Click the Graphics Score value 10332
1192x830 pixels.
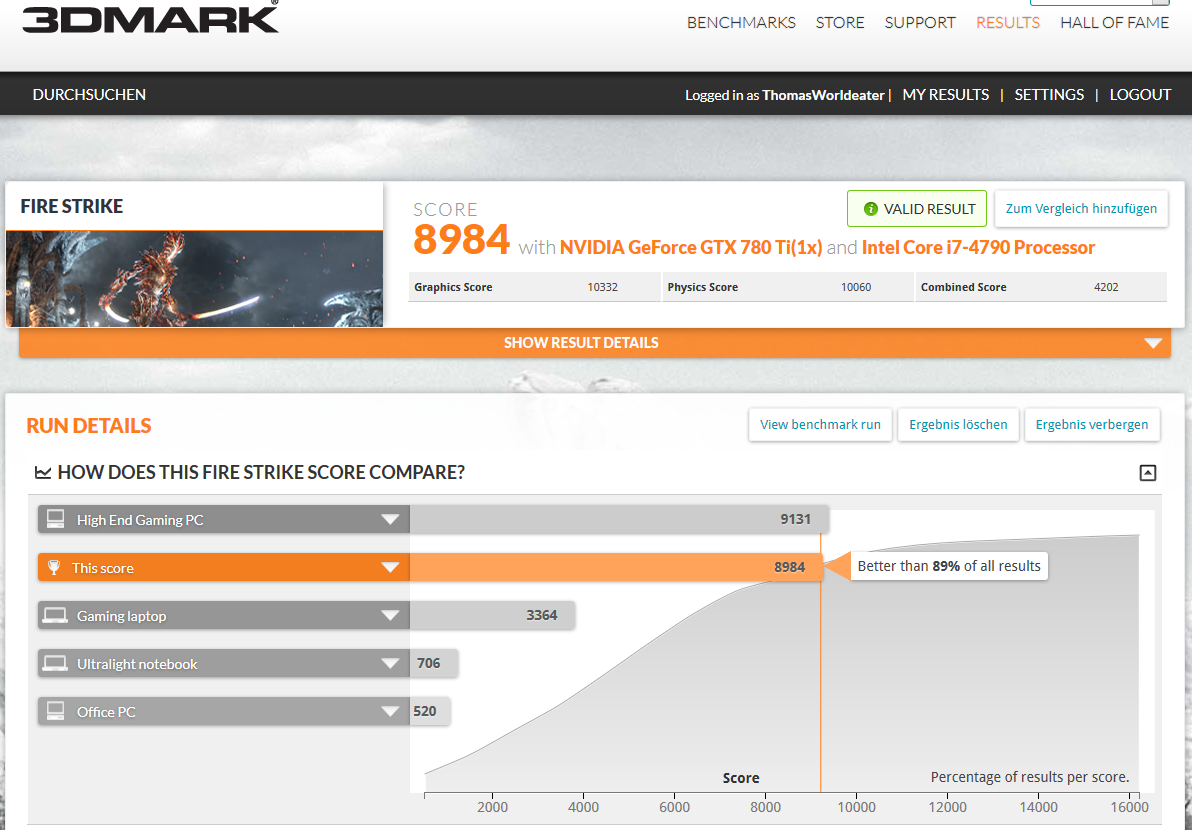click(x=602, y=287)
